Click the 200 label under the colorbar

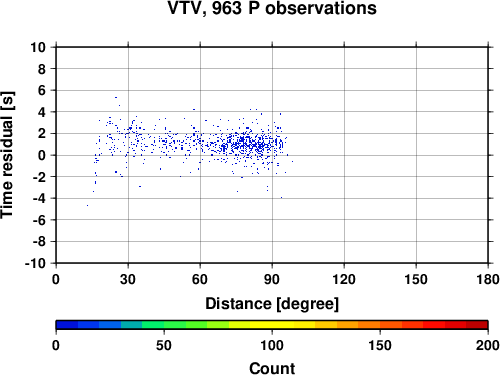pyautogui.click(x=488, y=345)
